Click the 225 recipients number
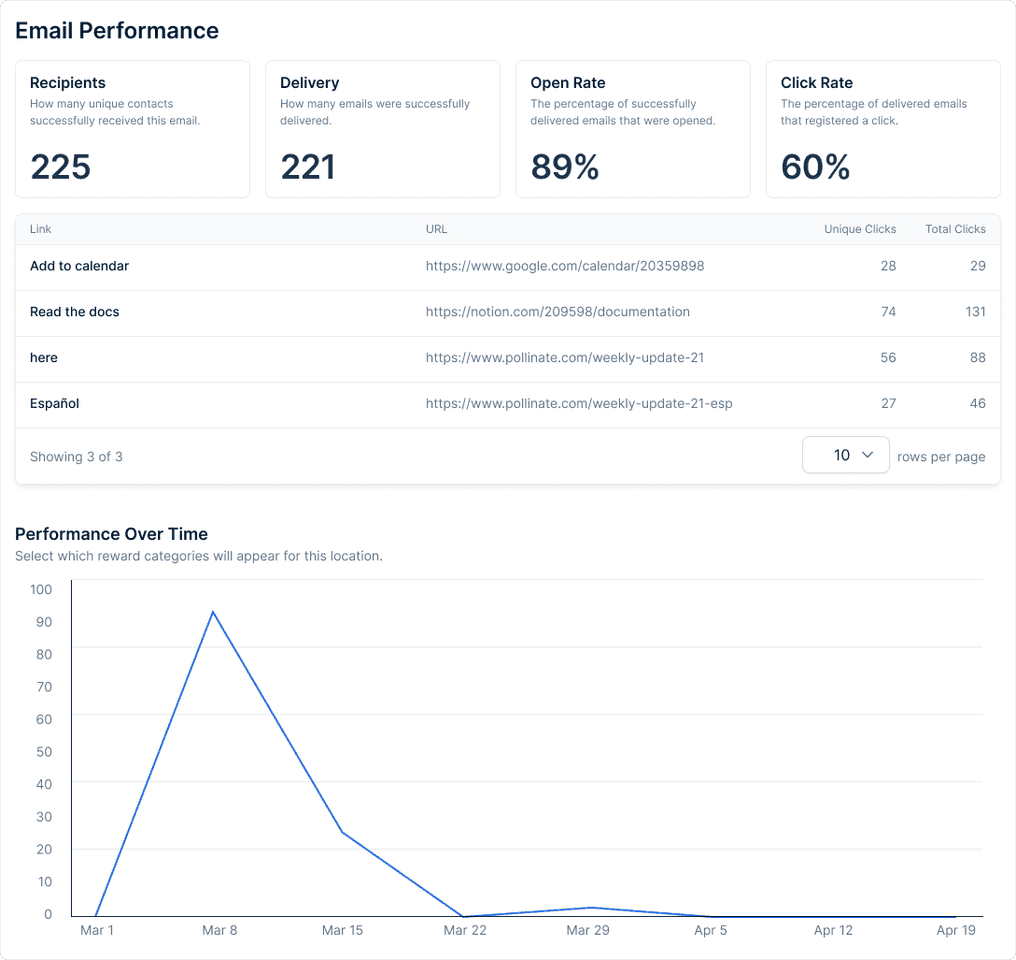 point(60,167)
